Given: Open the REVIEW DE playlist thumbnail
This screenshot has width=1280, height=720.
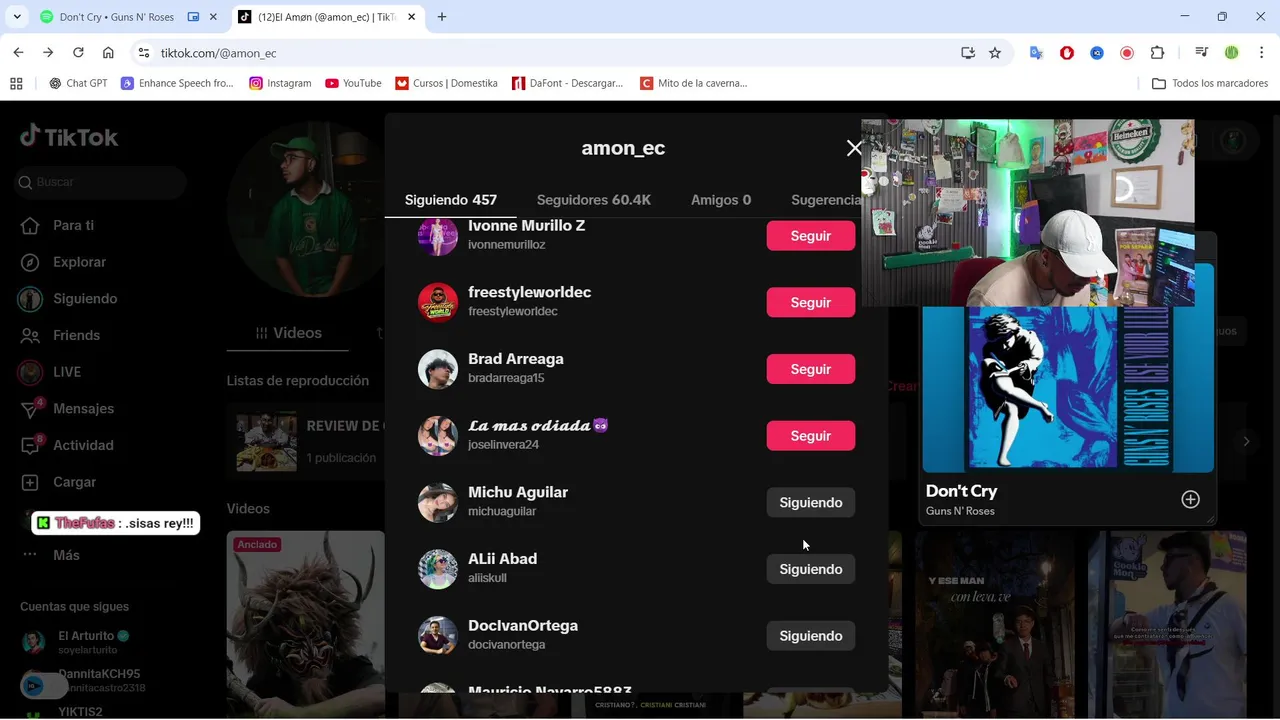Looking at the screenshot, I should [266, 441].
